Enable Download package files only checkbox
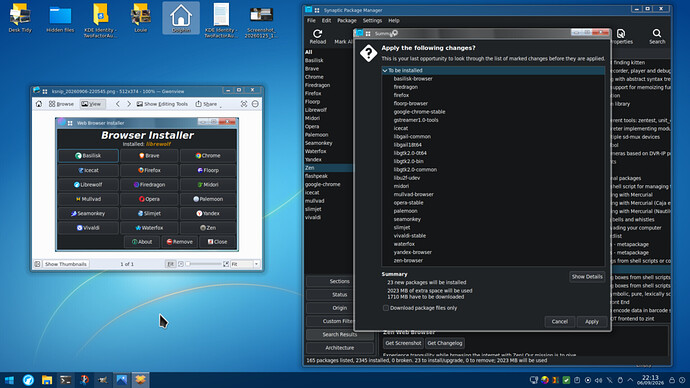 click(386, 308)
